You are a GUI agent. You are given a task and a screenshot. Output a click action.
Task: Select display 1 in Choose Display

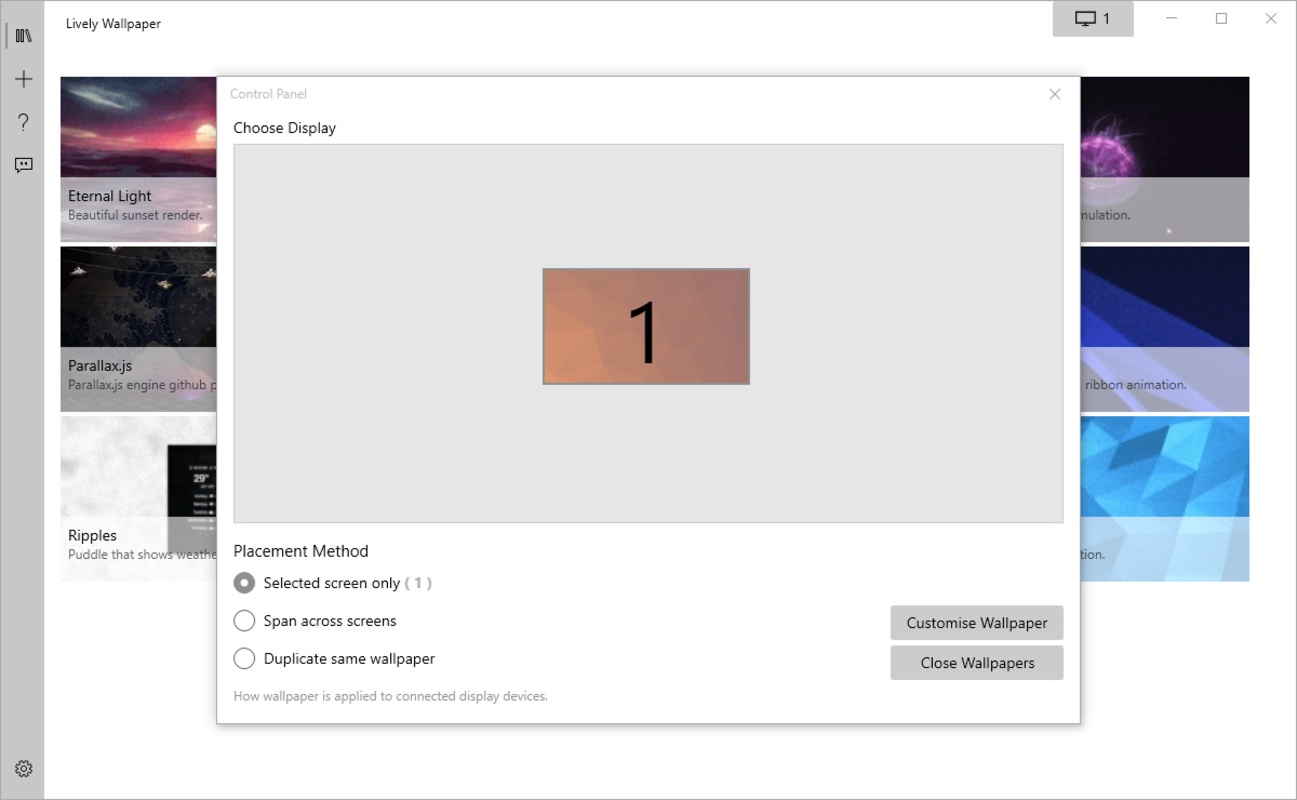coord(646,326)
